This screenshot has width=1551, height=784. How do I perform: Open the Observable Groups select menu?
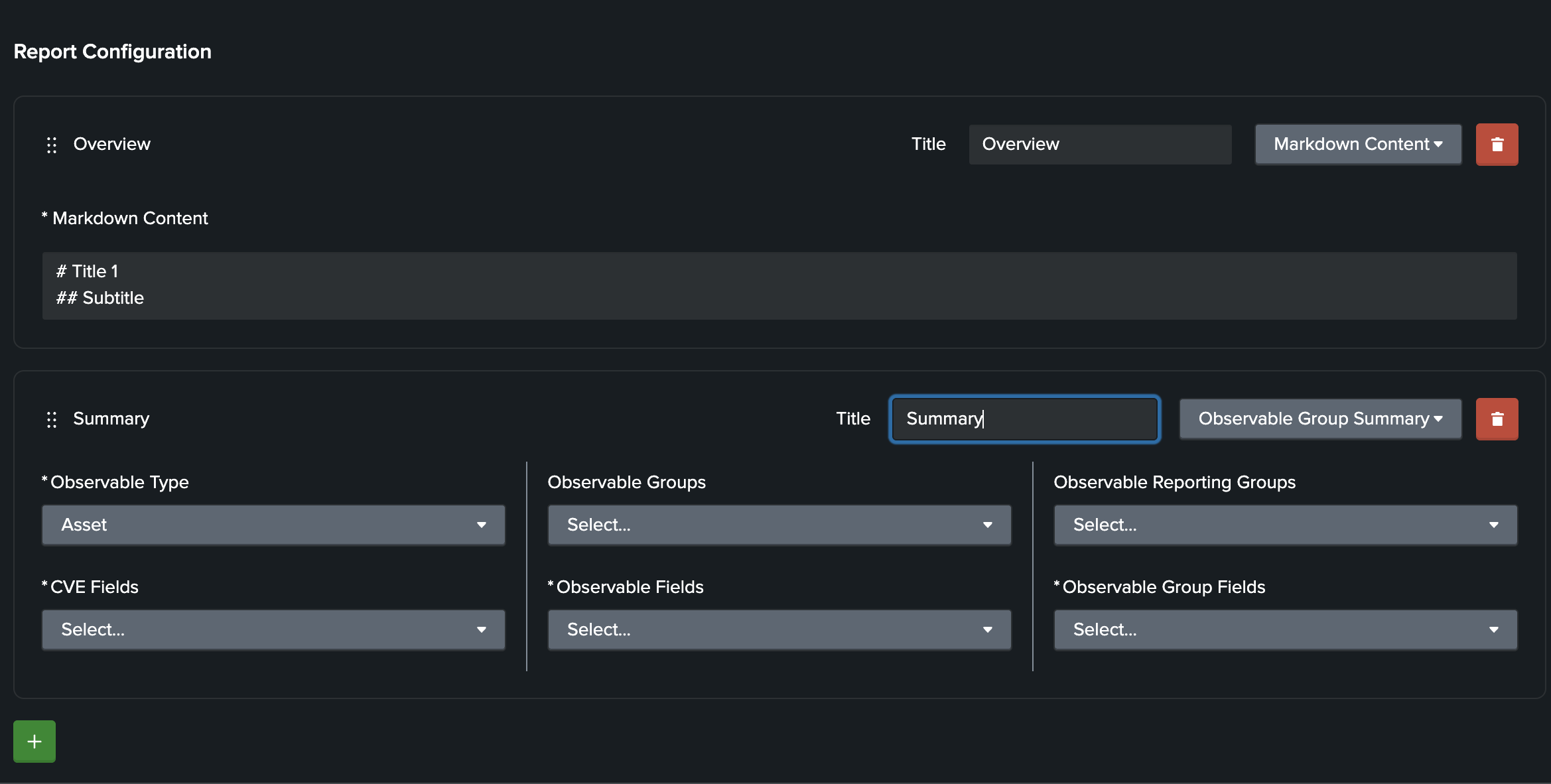(x=779, y=525)
